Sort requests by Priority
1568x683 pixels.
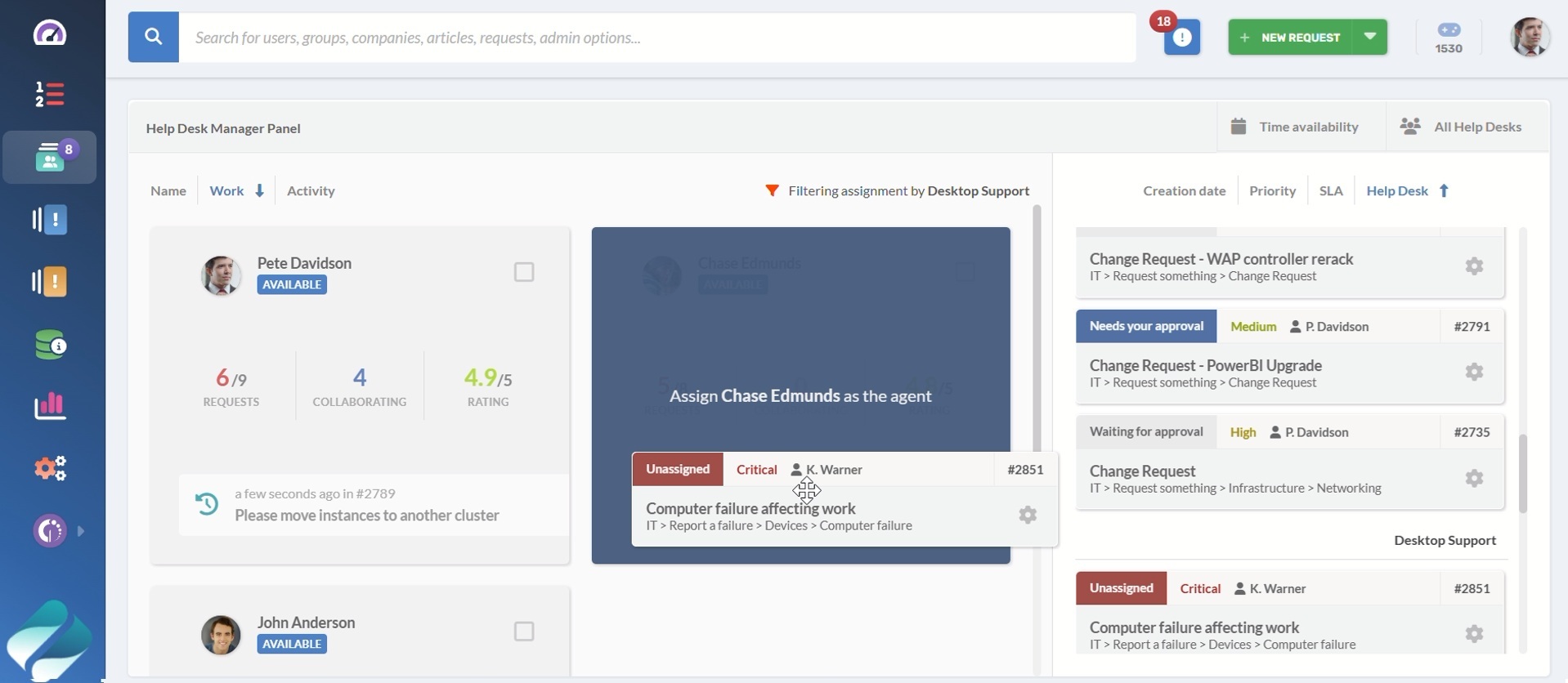point(1272,190)
